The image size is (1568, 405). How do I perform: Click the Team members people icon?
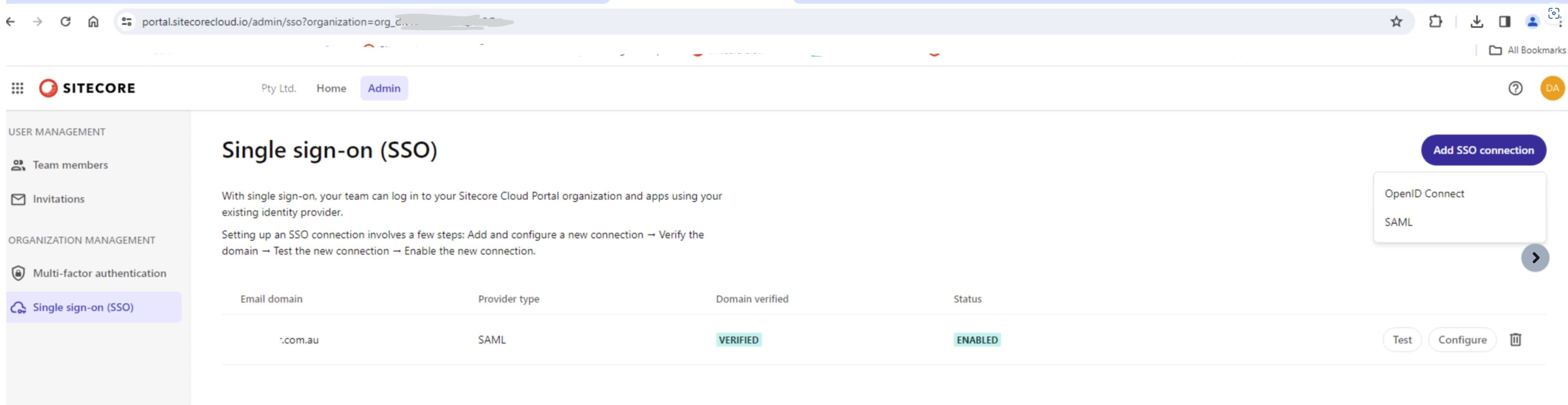pyautogui.click(x=18, y=166)
